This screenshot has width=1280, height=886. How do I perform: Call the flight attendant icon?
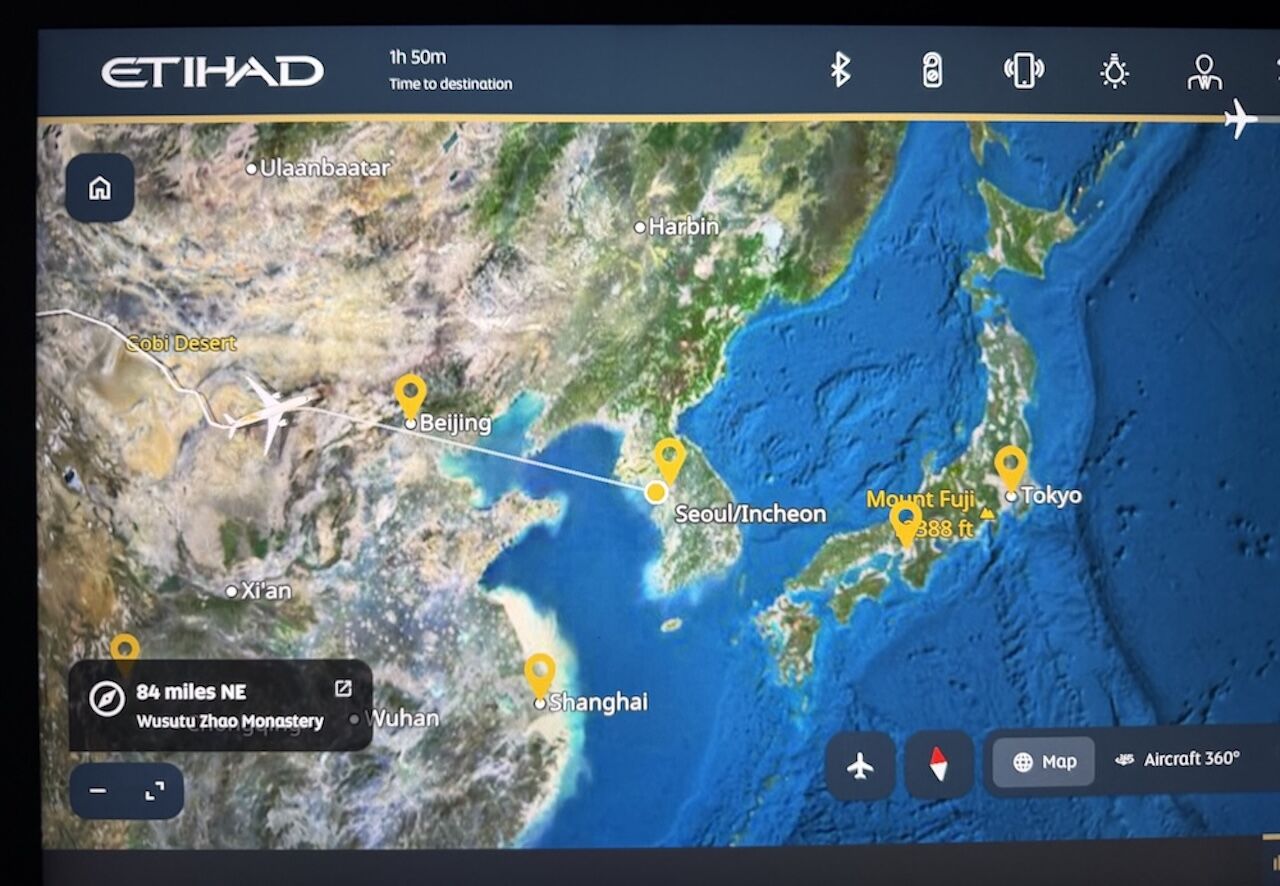(x=1204, y=71)
